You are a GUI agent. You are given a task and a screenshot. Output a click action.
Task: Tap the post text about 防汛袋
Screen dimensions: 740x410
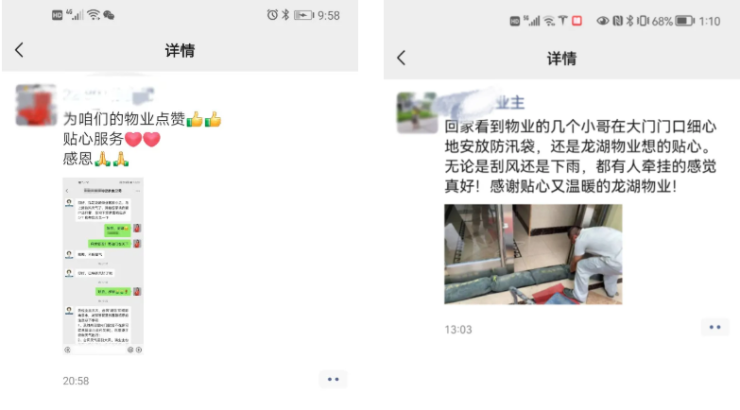coord(580,156)
